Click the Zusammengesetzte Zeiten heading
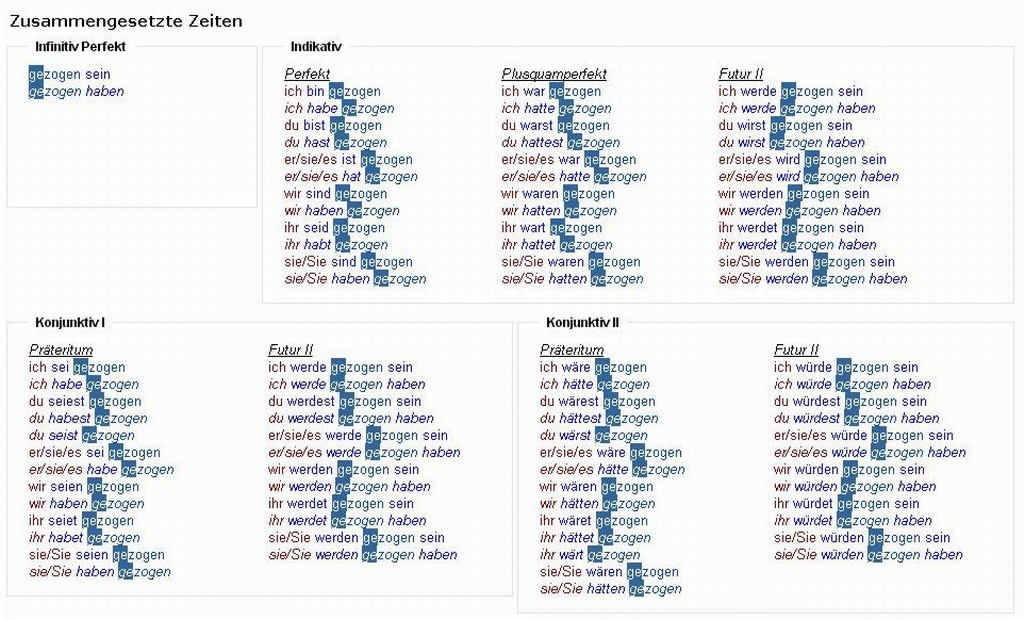 (126, 21)
